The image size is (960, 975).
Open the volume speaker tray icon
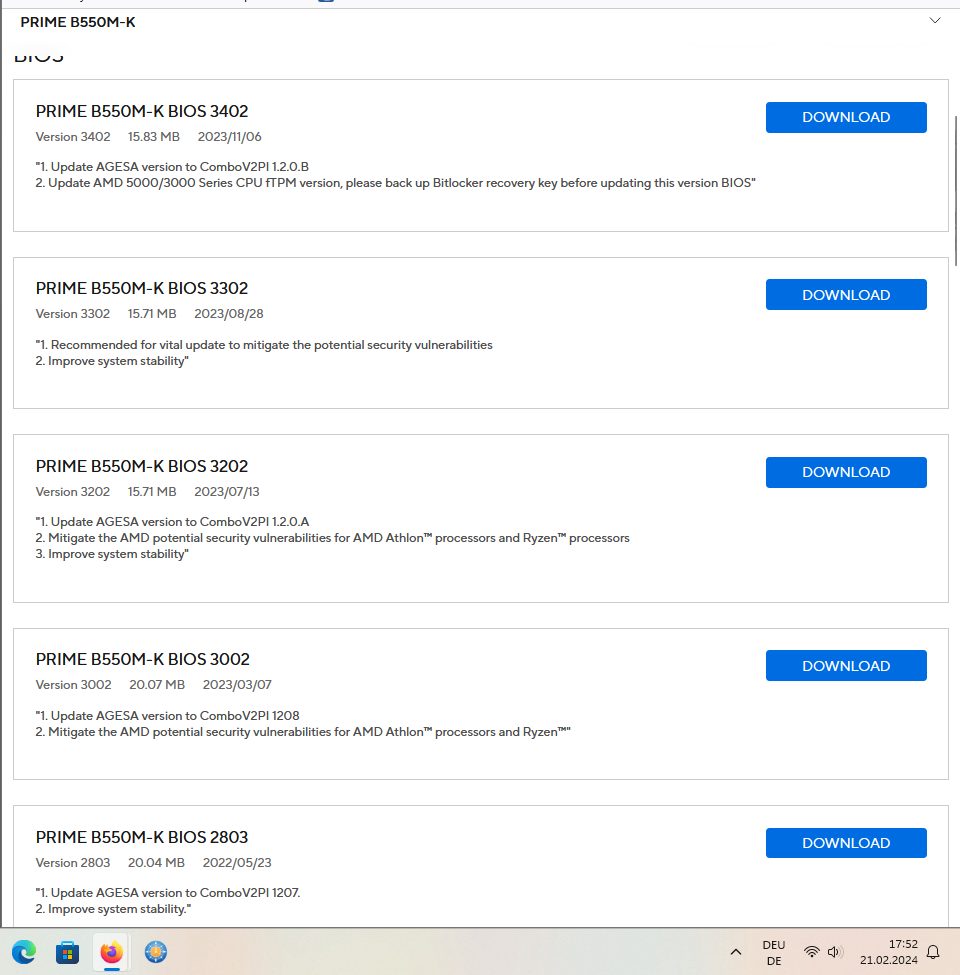pyautogui.click(x=834, y=952)
